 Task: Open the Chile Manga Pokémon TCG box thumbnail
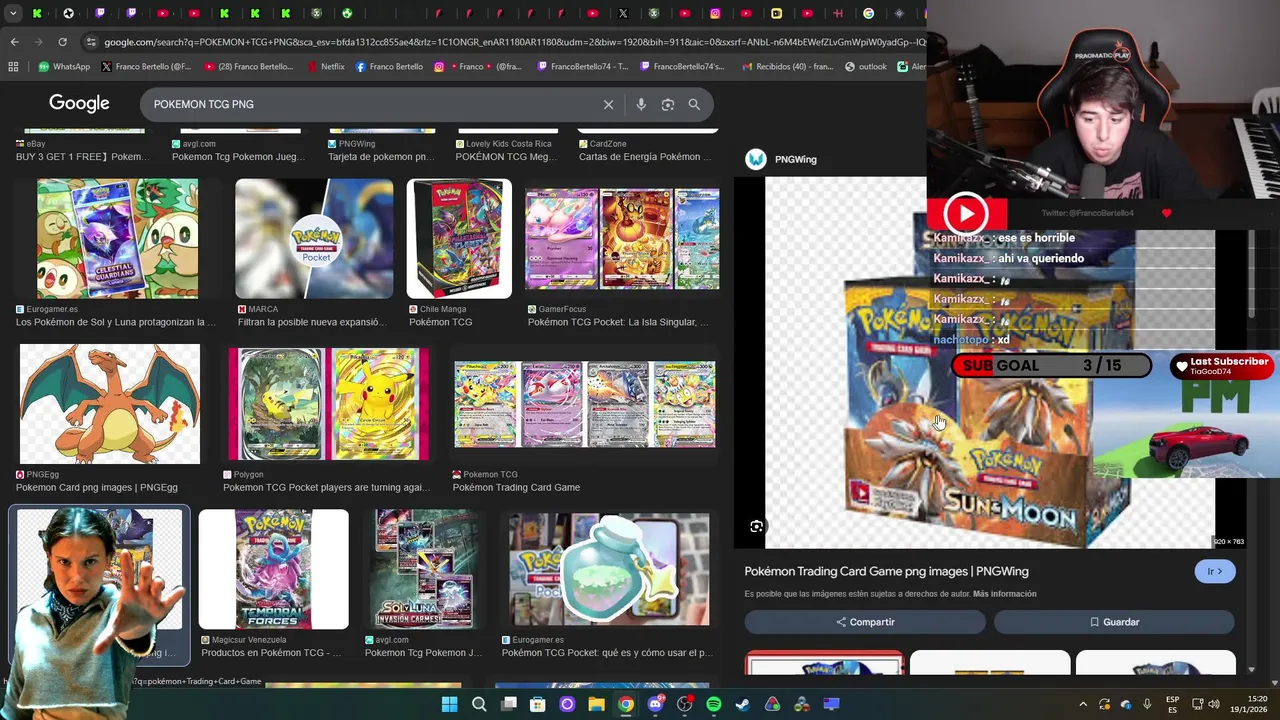[x=459, y=239]
